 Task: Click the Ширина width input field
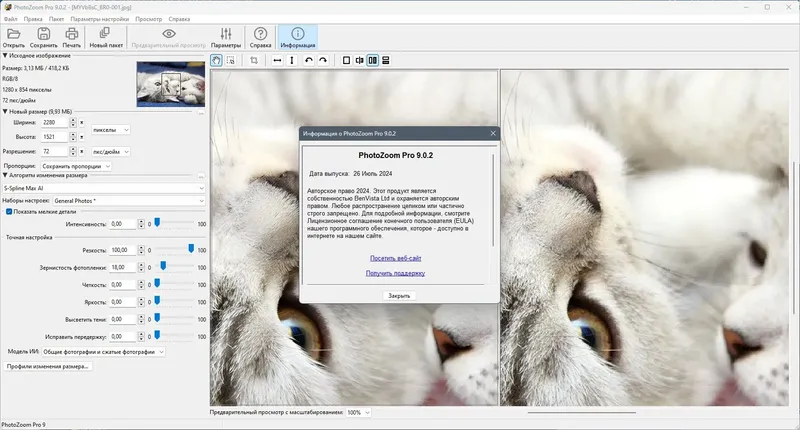(x=55, y=122)
